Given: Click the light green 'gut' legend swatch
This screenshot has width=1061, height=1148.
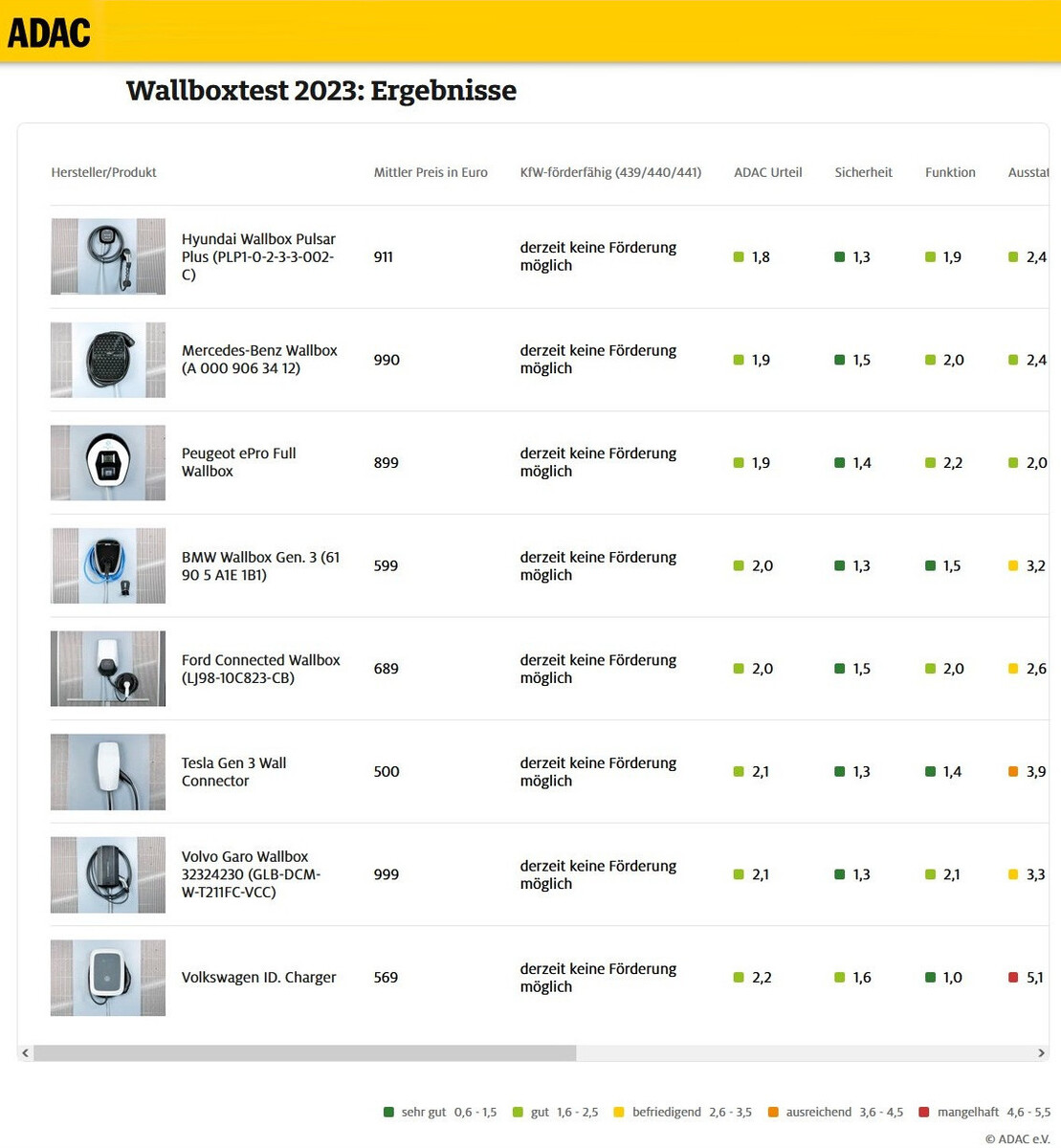Looking at the screenshot, I should (x=518, y=1112).
